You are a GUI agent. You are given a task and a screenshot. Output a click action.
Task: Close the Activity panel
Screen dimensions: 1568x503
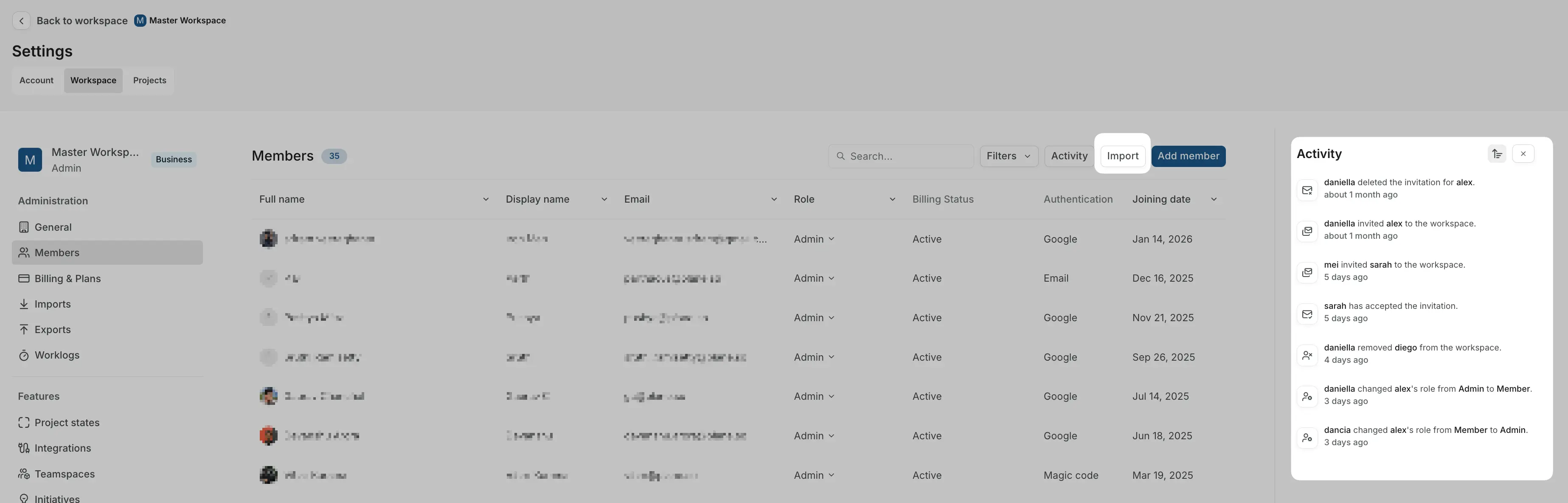click(x=1523, y=154)
